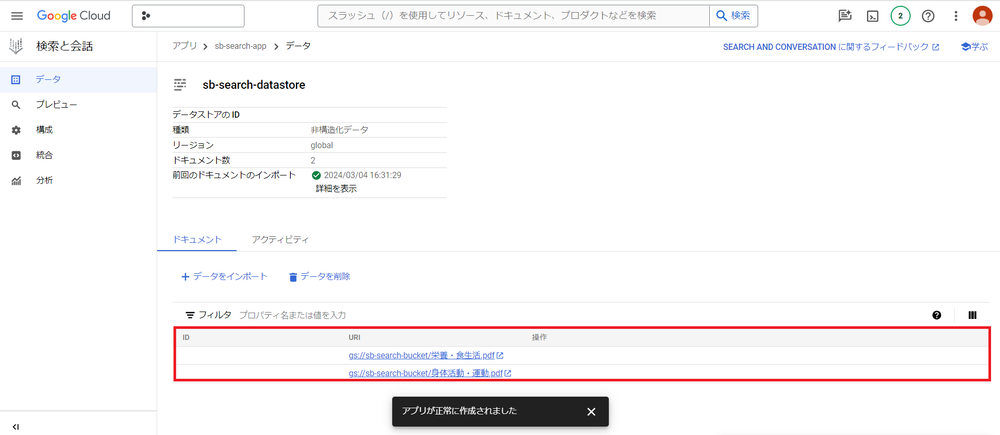Go to アプリ breadcrumb

click(x=184, y=46)
